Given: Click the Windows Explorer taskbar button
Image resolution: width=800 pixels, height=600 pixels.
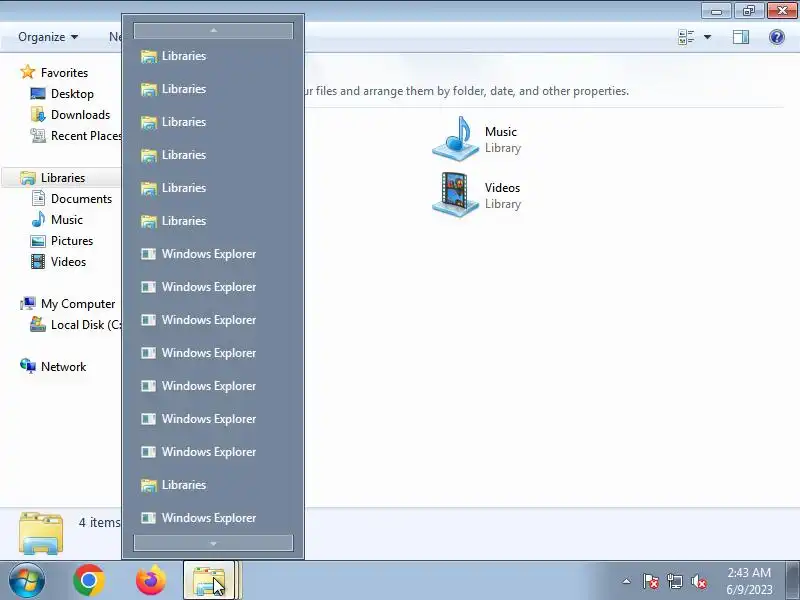Looking at the screenshot, I should [212, 581].
